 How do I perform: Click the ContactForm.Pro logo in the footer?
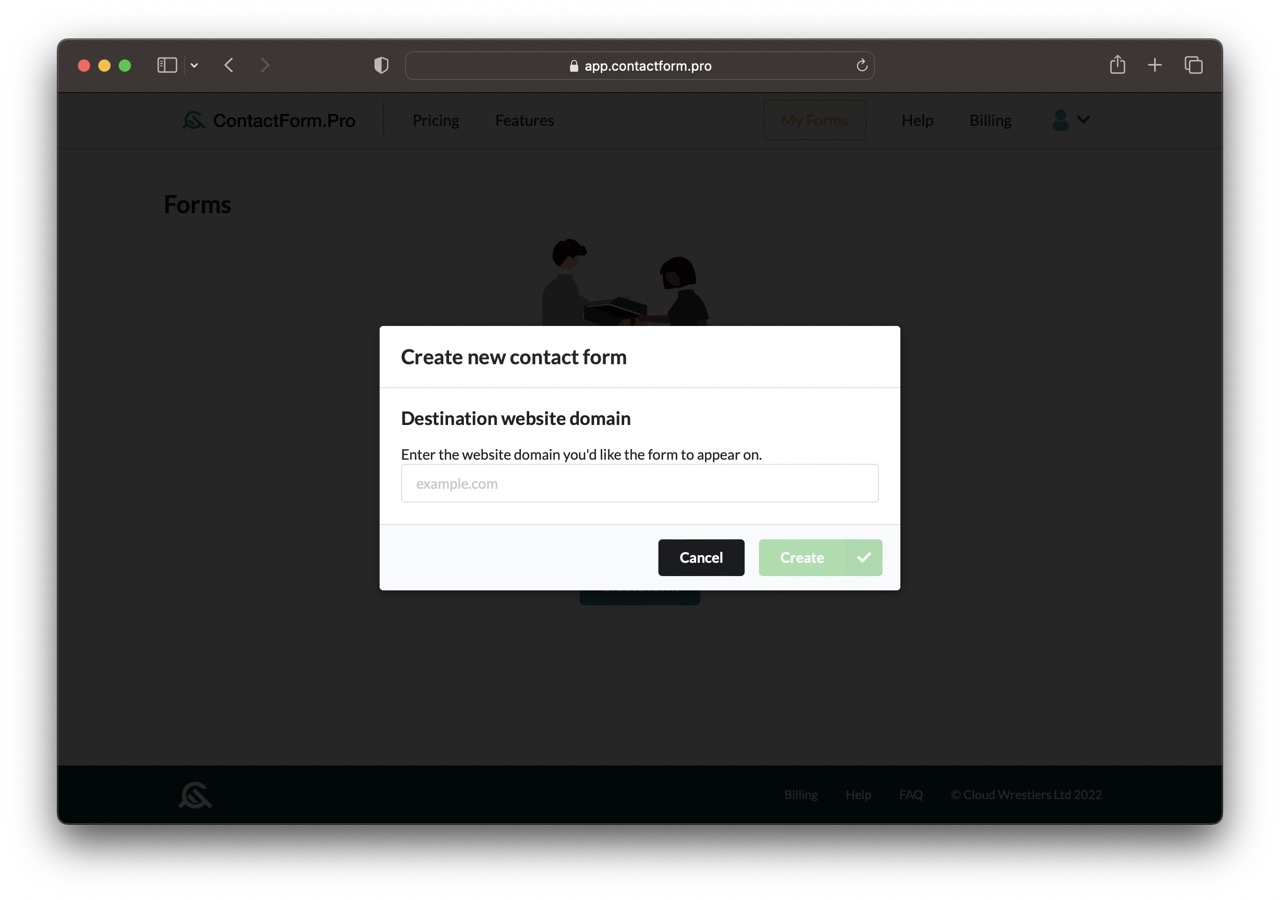pos(195,794)
